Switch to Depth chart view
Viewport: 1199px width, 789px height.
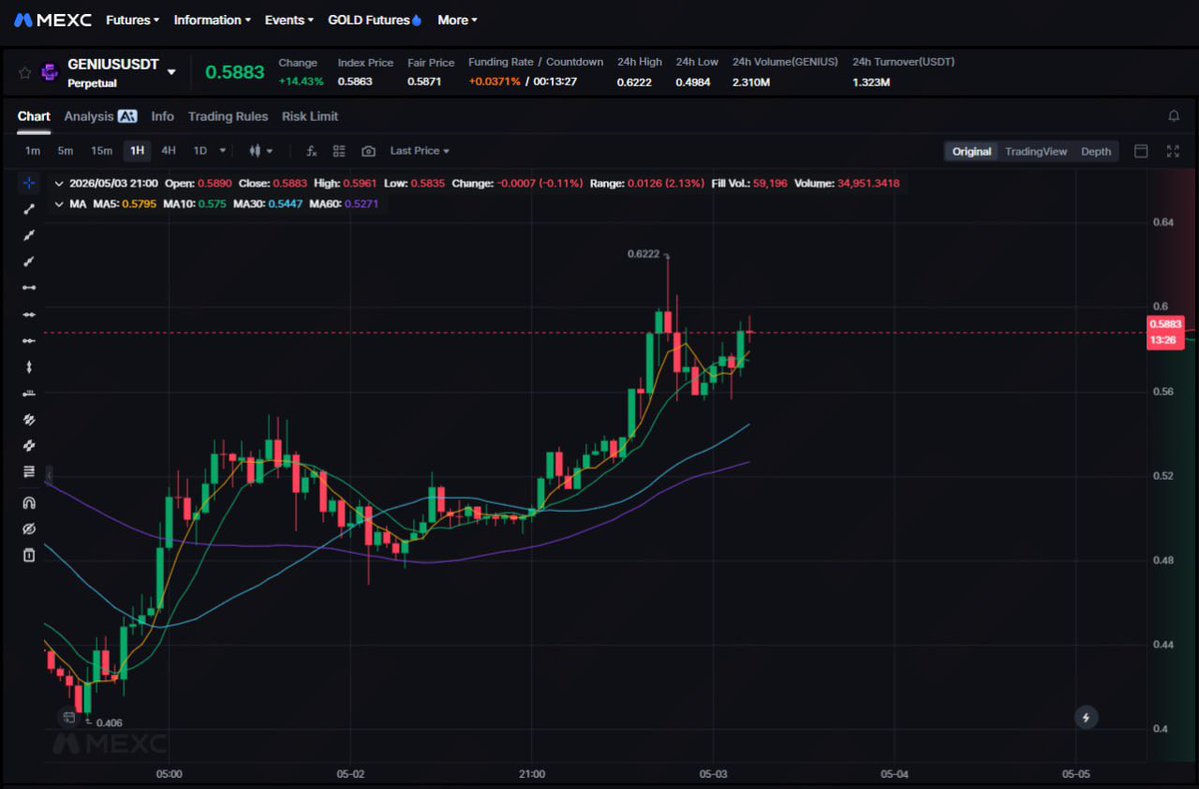click(1096, 151)
